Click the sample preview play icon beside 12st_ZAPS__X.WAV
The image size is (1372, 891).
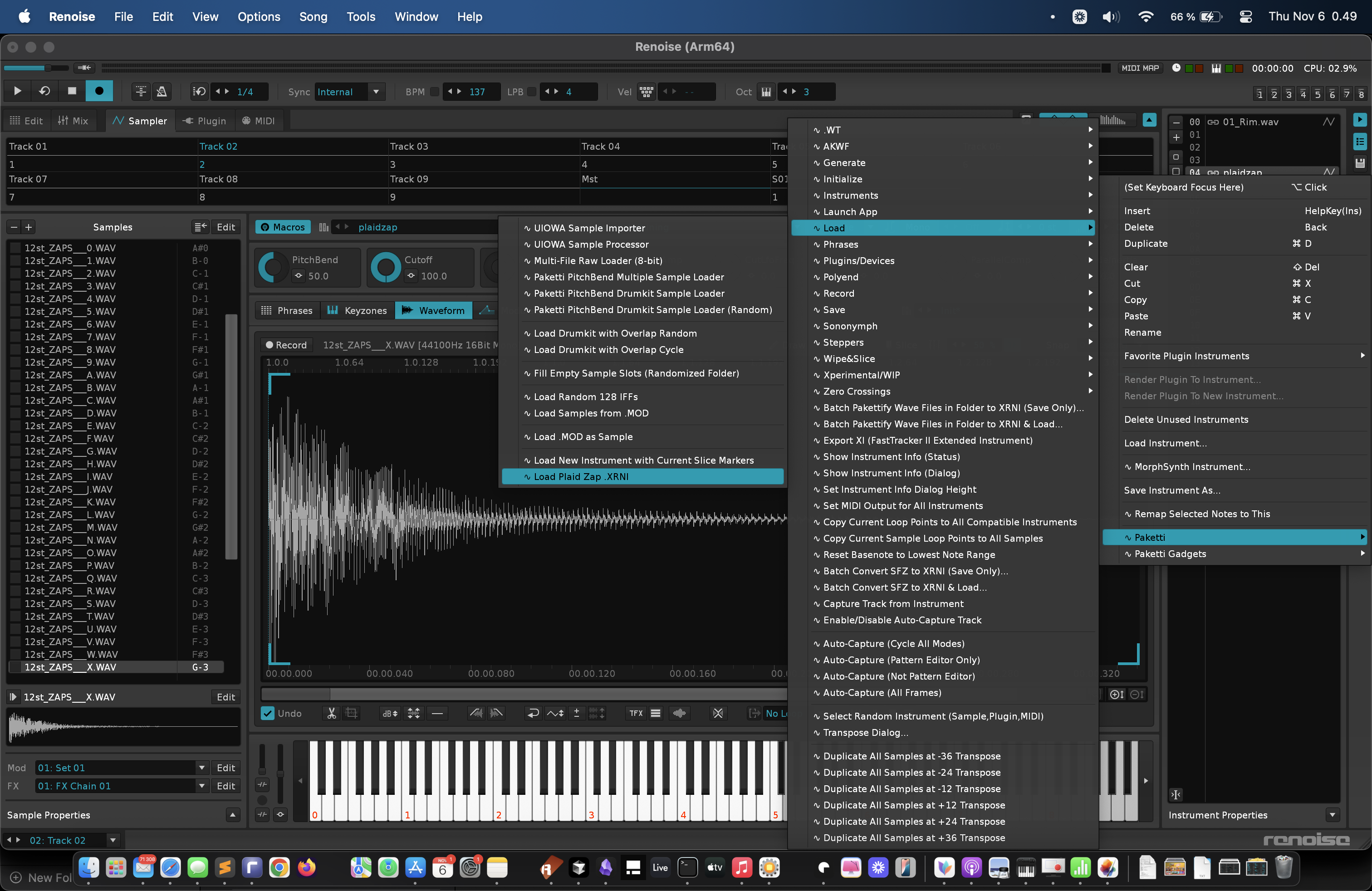tap(13, 697)
